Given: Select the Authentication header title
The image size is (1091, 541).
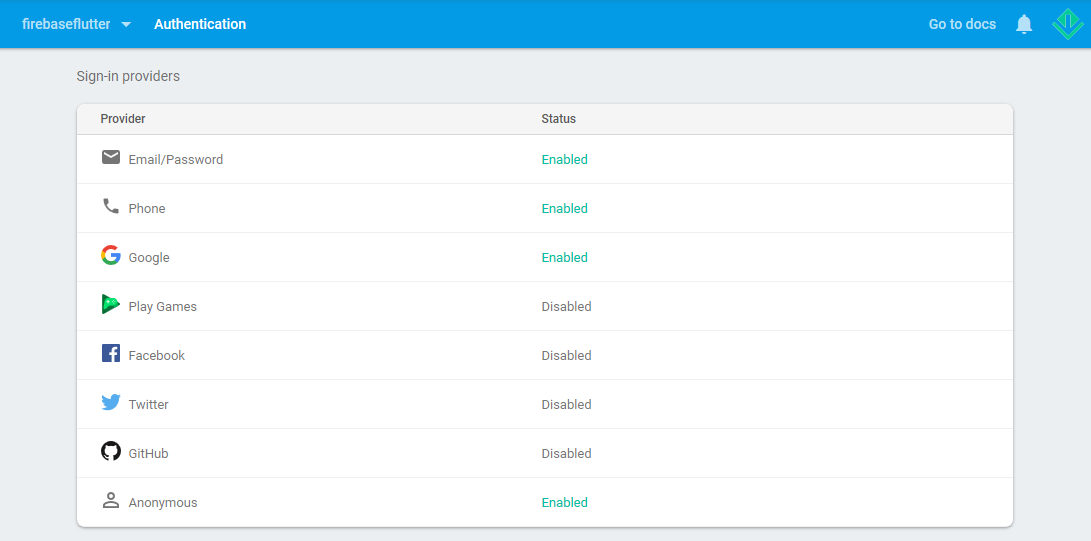Looking at the screenshot, I should [x=200, y=24].
